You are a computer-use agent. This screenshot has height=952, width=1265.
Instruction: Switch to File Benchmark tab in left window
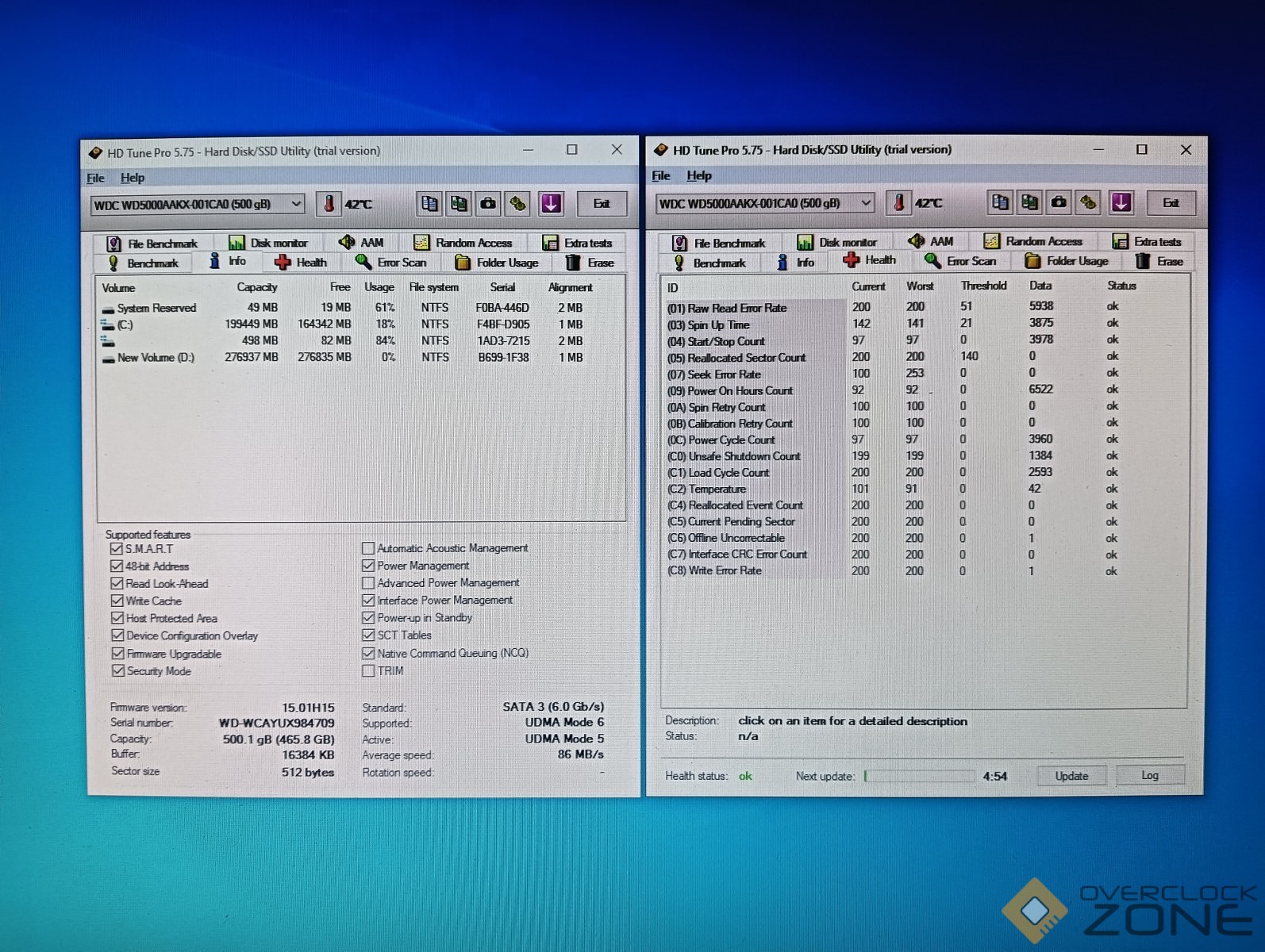click(x=152, y=244)
